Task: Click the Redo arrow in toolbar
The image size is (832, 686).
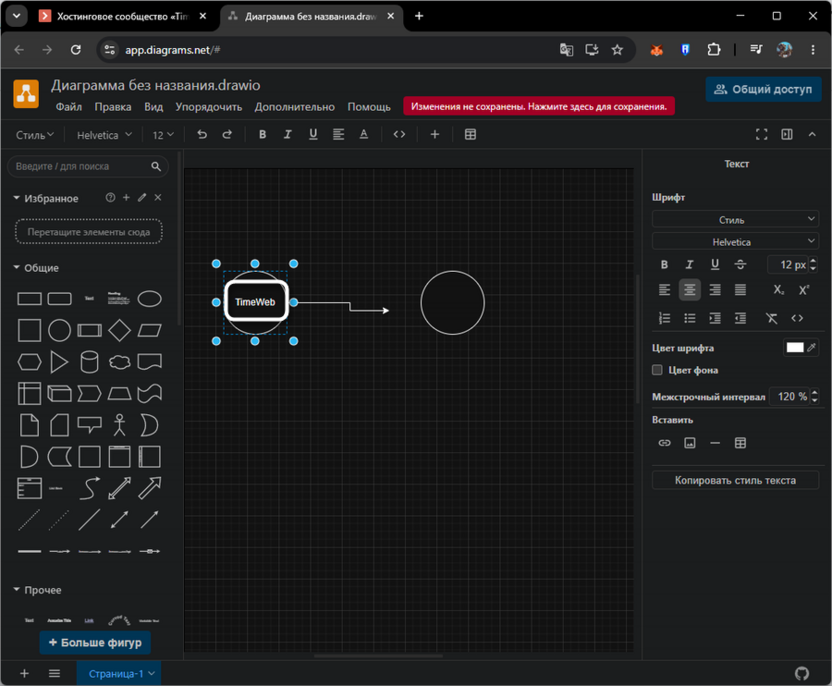Action: [227, 135]
